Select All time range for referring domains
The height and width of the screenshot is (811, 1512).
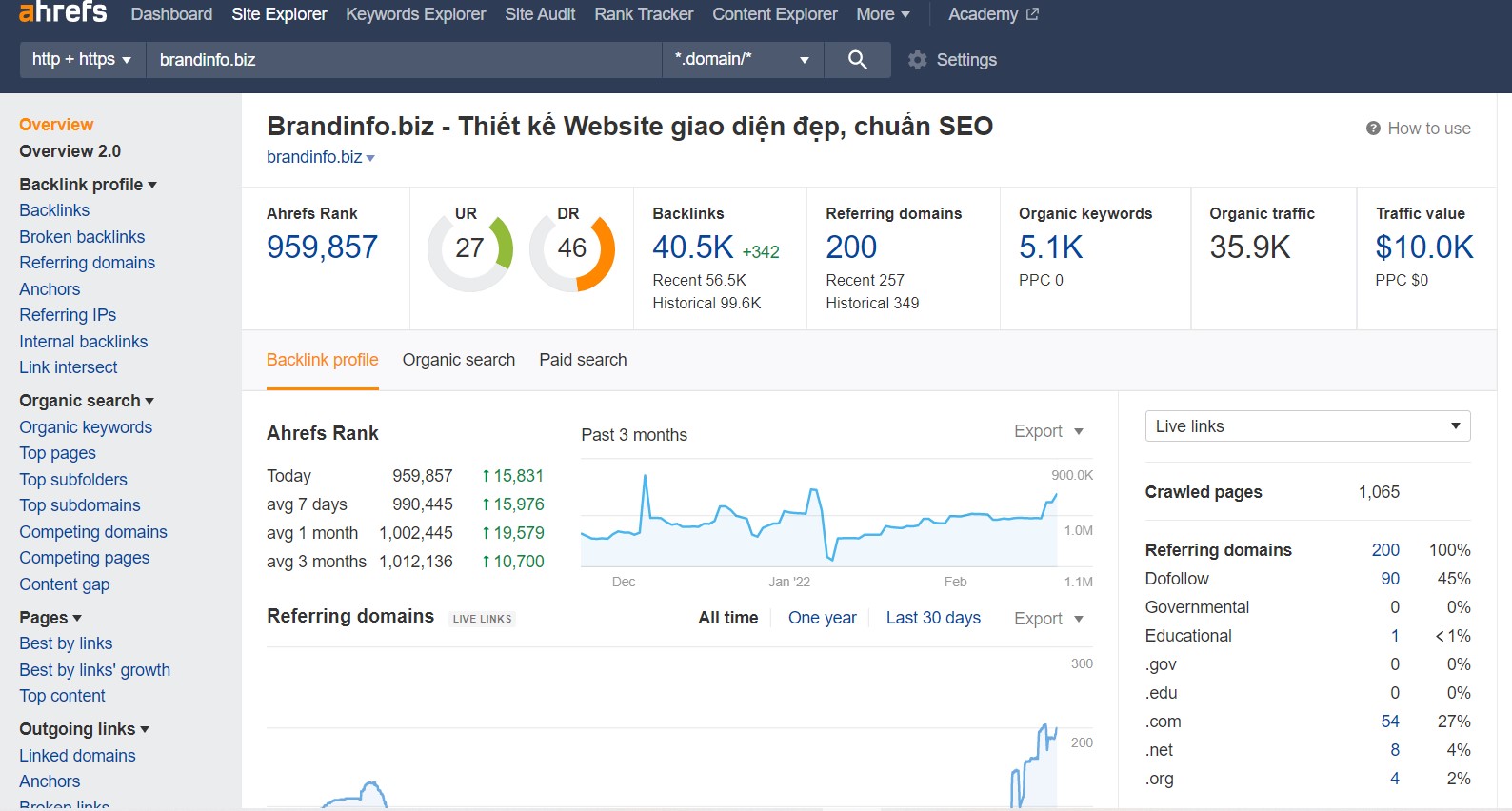pos(728,618)
